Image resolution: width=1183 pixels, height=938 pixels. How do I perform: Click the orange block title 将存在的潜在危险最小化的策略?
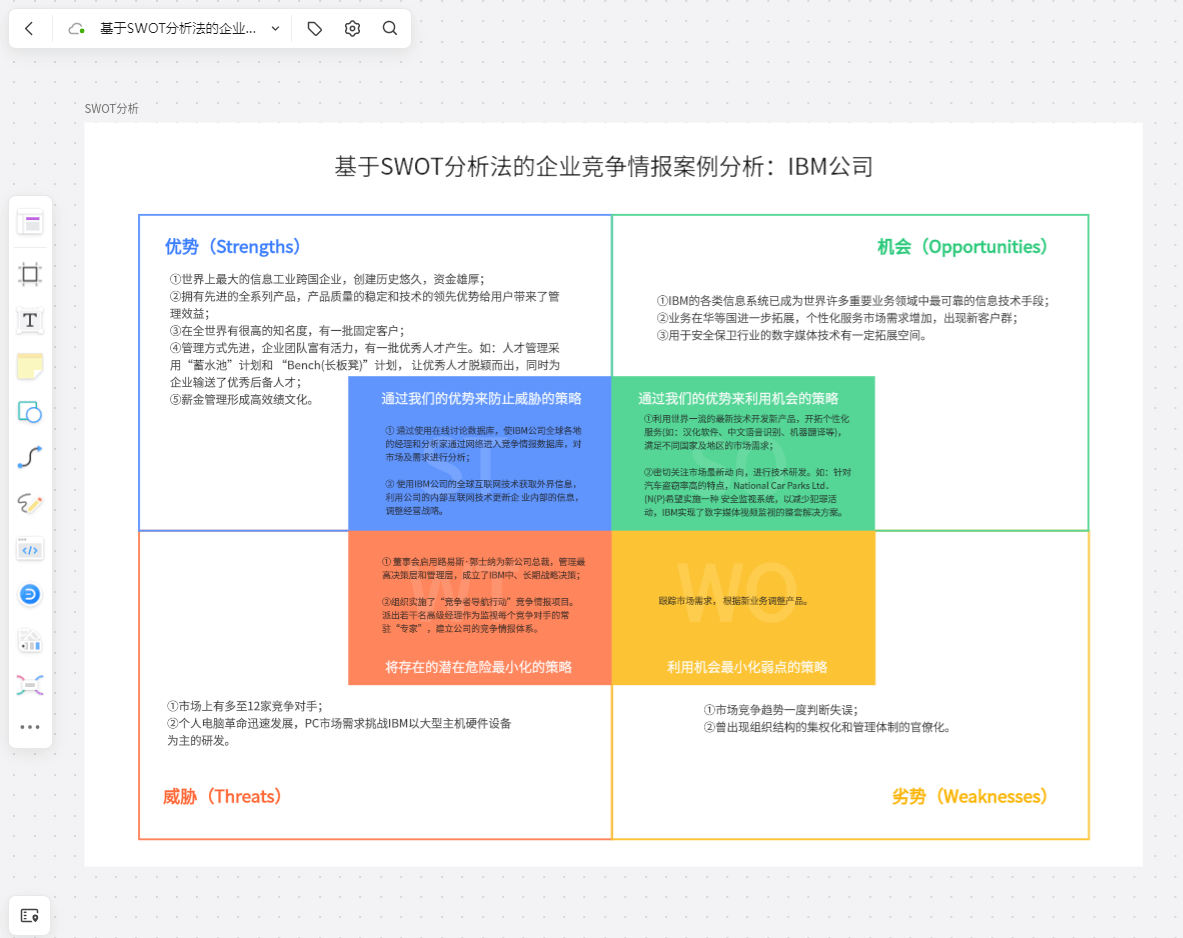(x=478, y=667)
